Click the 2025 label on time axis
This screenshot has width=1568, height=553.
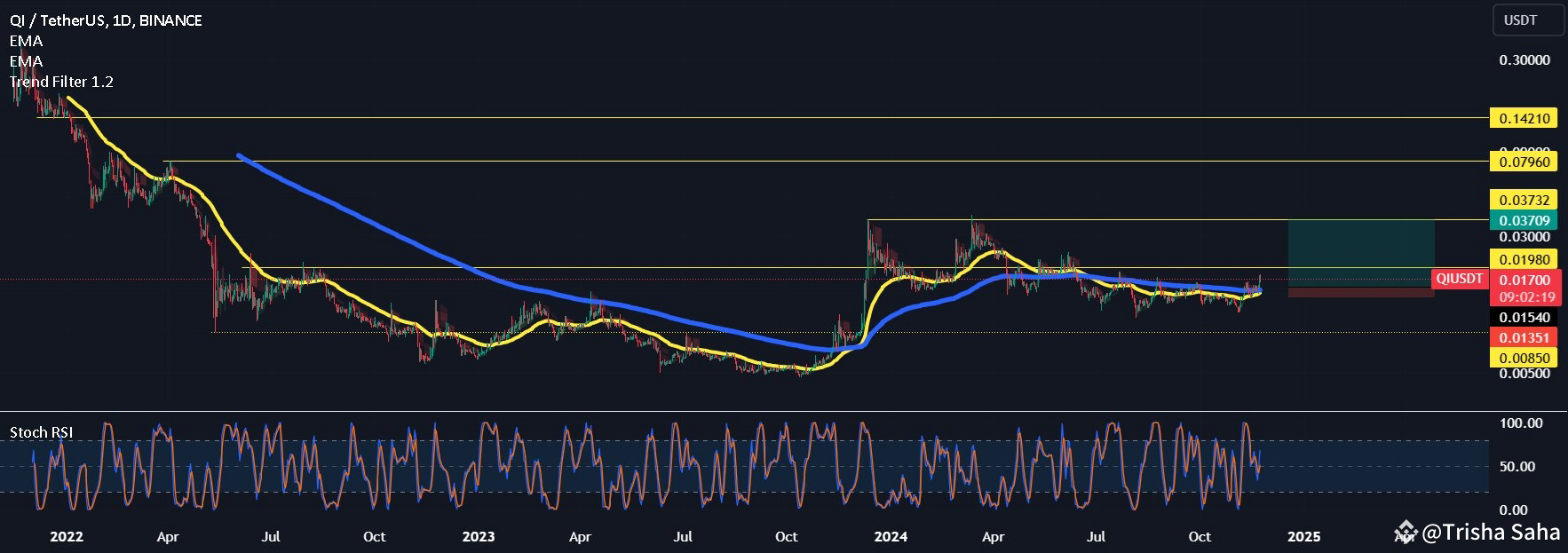click(x=1303, y=537)
